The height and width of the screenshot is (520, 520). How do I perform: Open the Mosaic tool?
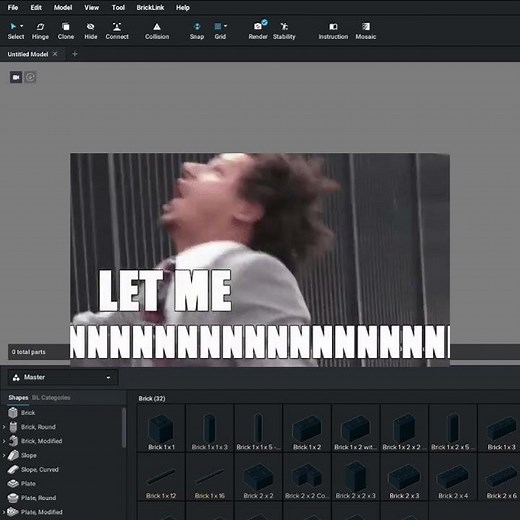click(x=365, y=31)
